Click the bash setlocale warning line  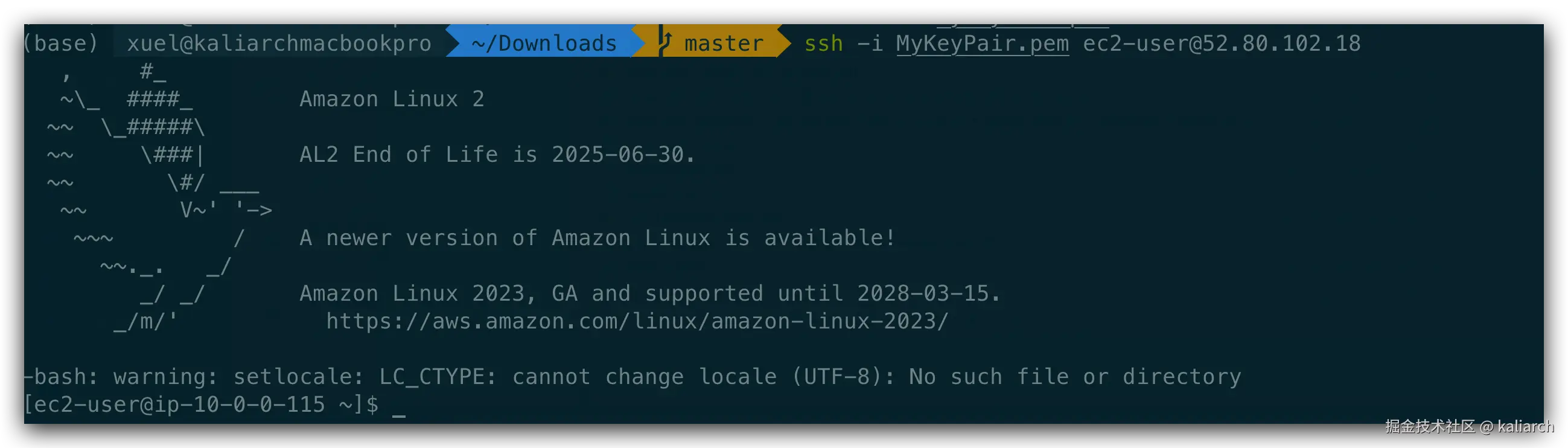click(x=632, y=377)
